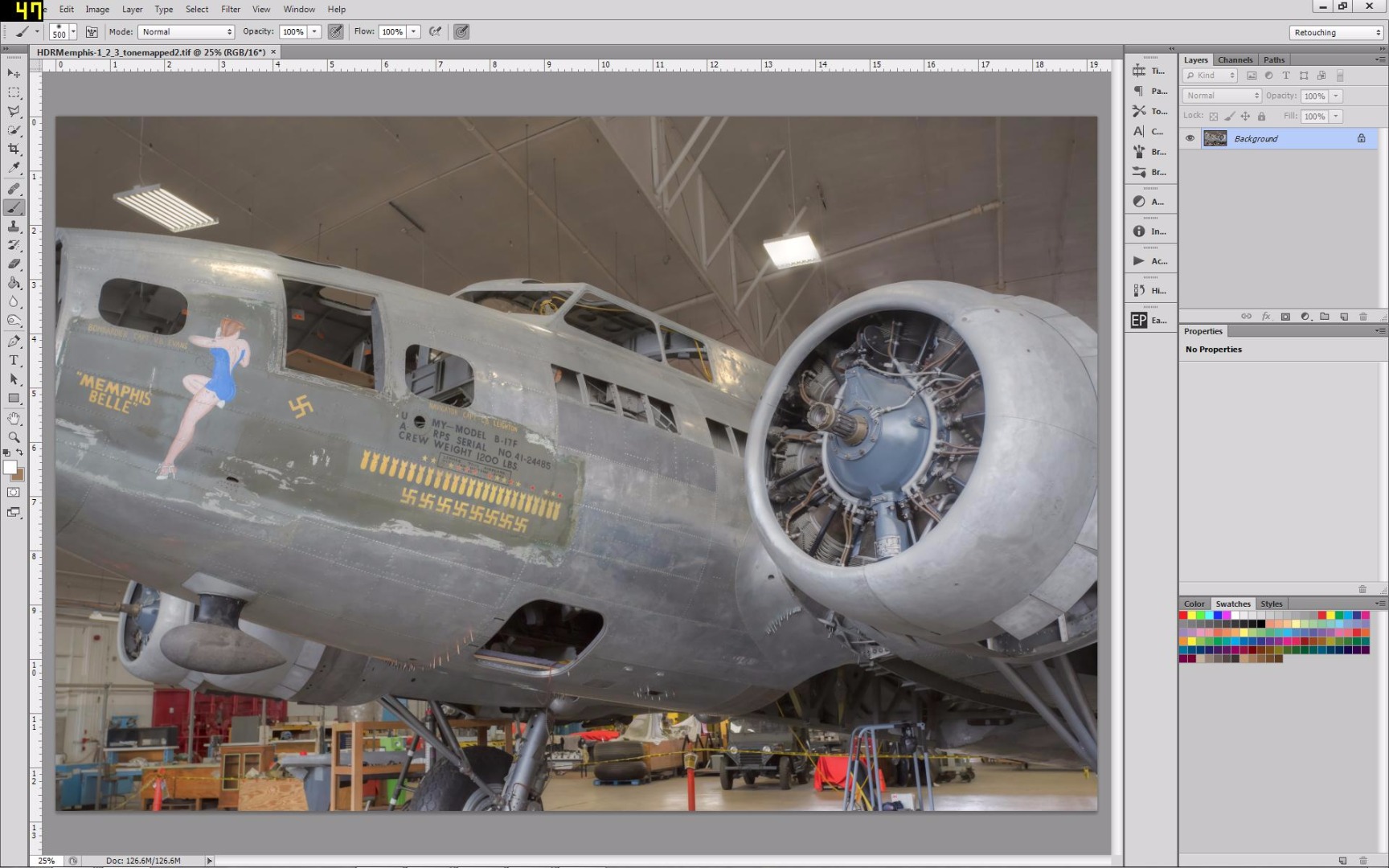Open the layer blend mode dropdown

[1222, 96]
